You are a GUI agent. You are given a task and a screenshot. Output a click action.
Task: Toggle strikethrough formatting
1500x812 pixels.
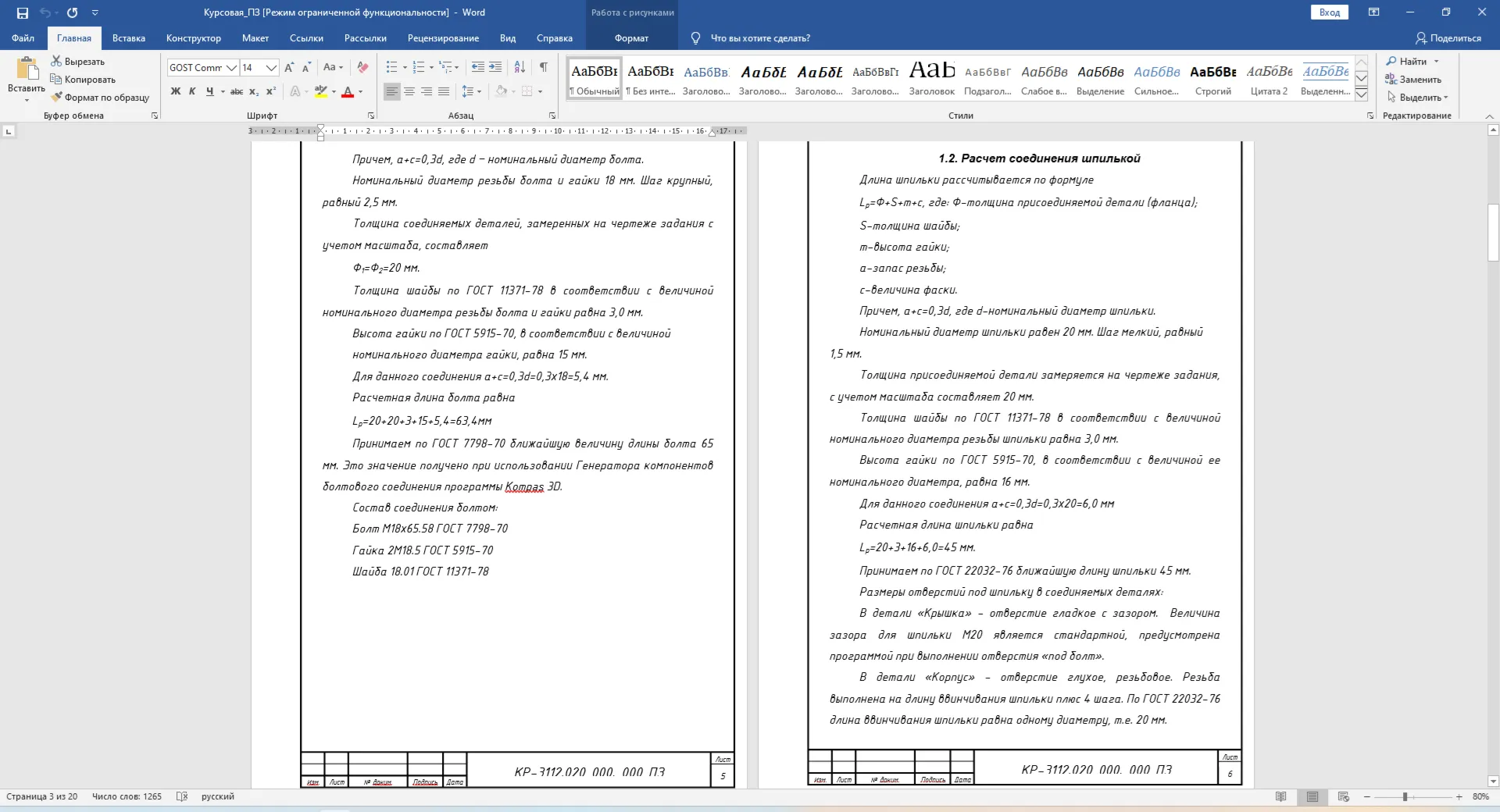[x=237, y=91]
